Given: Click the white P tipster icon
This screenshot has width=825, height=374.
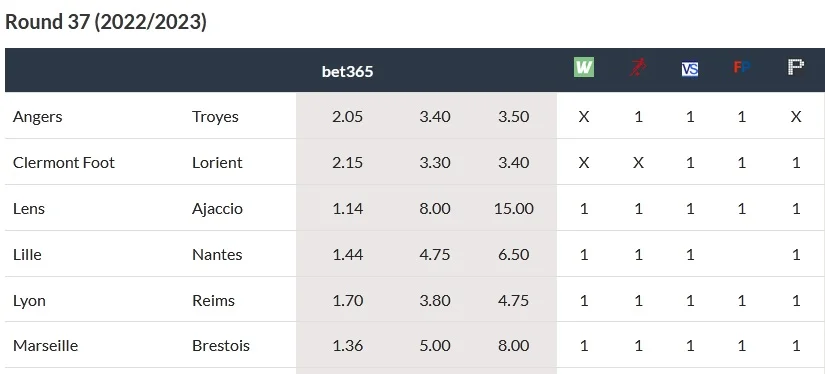Looking at the screenshot, I should tap(796, 67).
